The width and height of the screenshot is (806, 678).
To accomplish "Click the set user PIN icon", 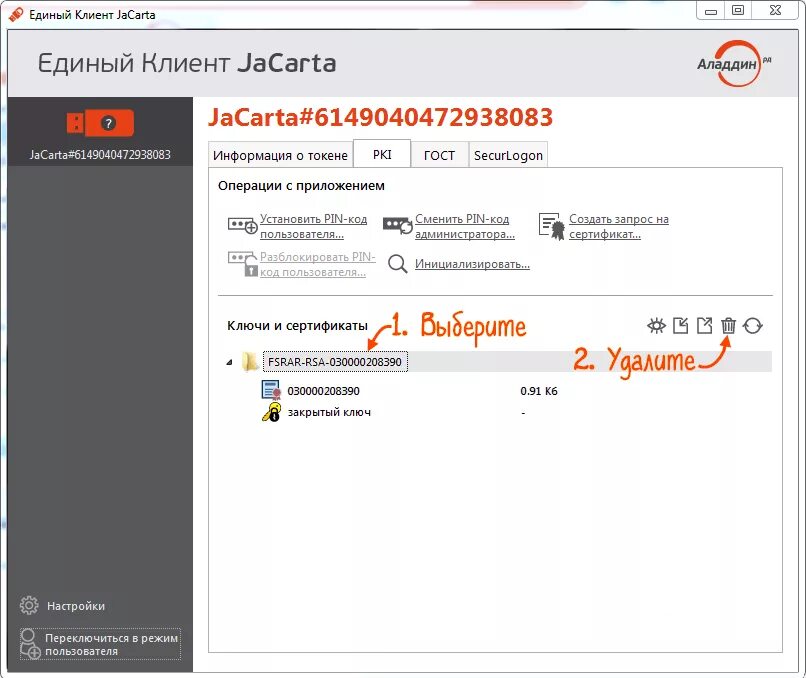I will [242, 225].
